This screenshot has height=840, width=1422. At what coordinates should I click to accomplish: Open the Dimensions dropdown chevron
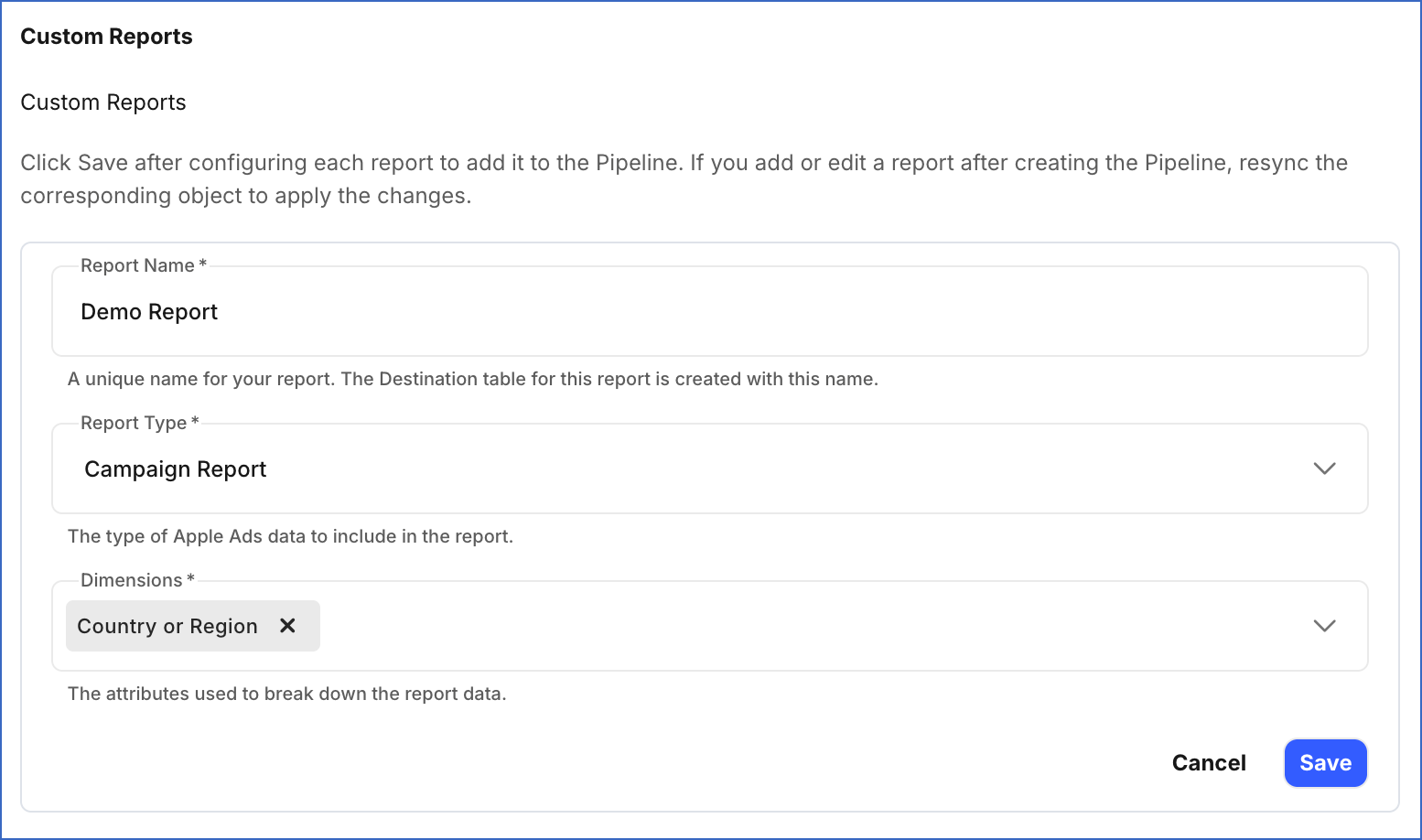[x=1324, y=626]
